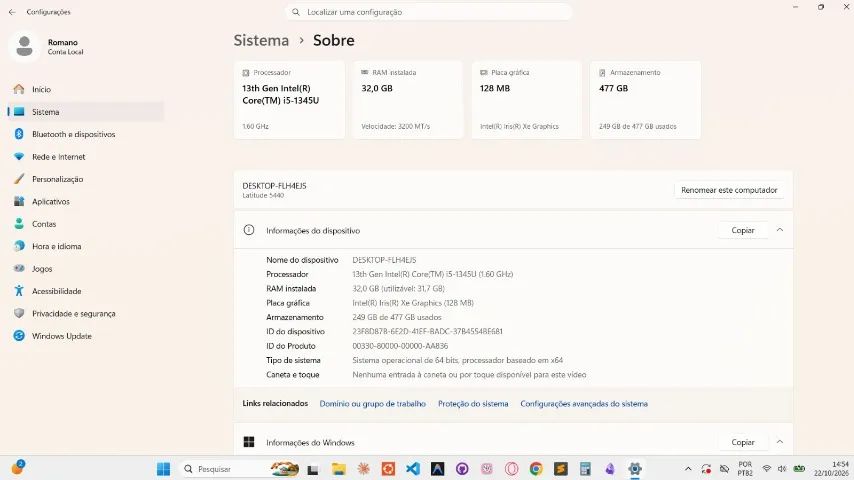Select Sistema in the sidebar
Screen dimensions: 854x480
pyautogui.click(x=86, y=112)
